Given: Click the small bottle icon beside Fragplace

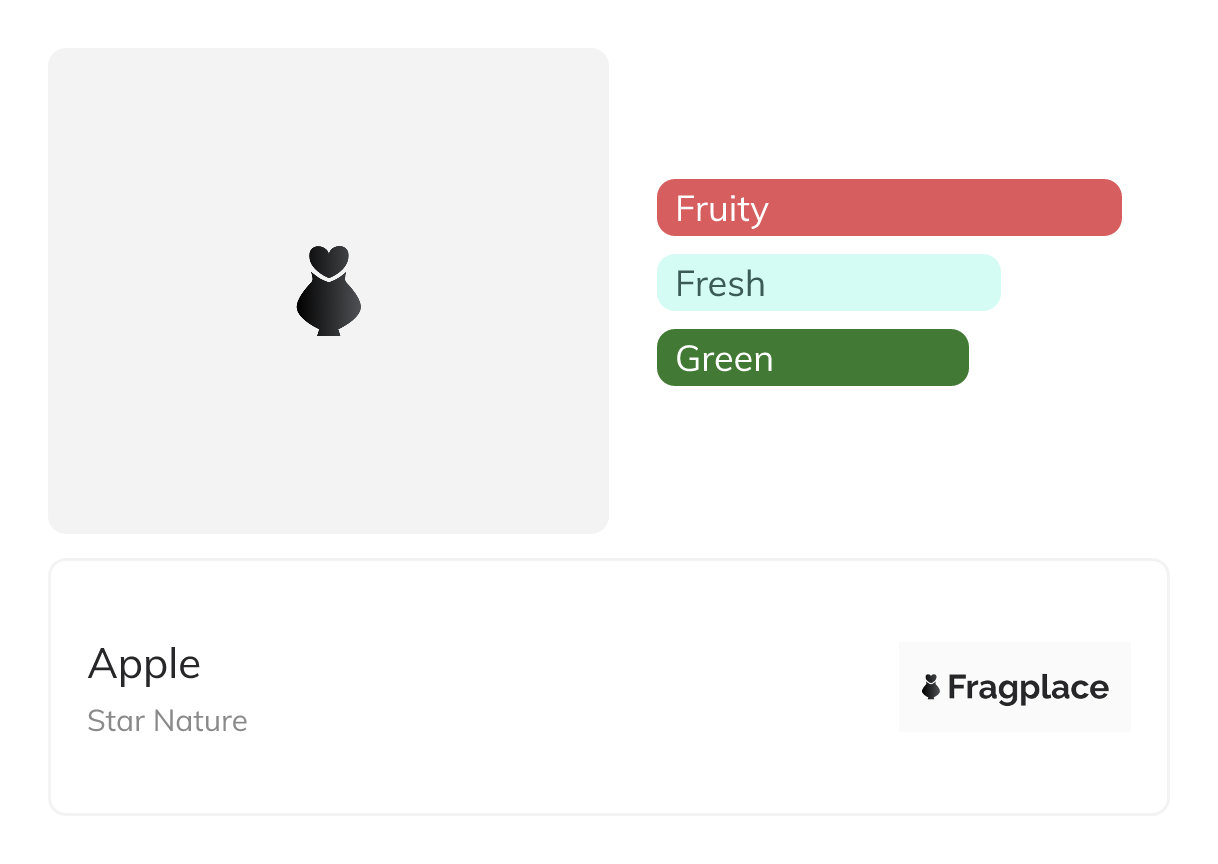Looking at the screenshot, I should click(931, 687).
